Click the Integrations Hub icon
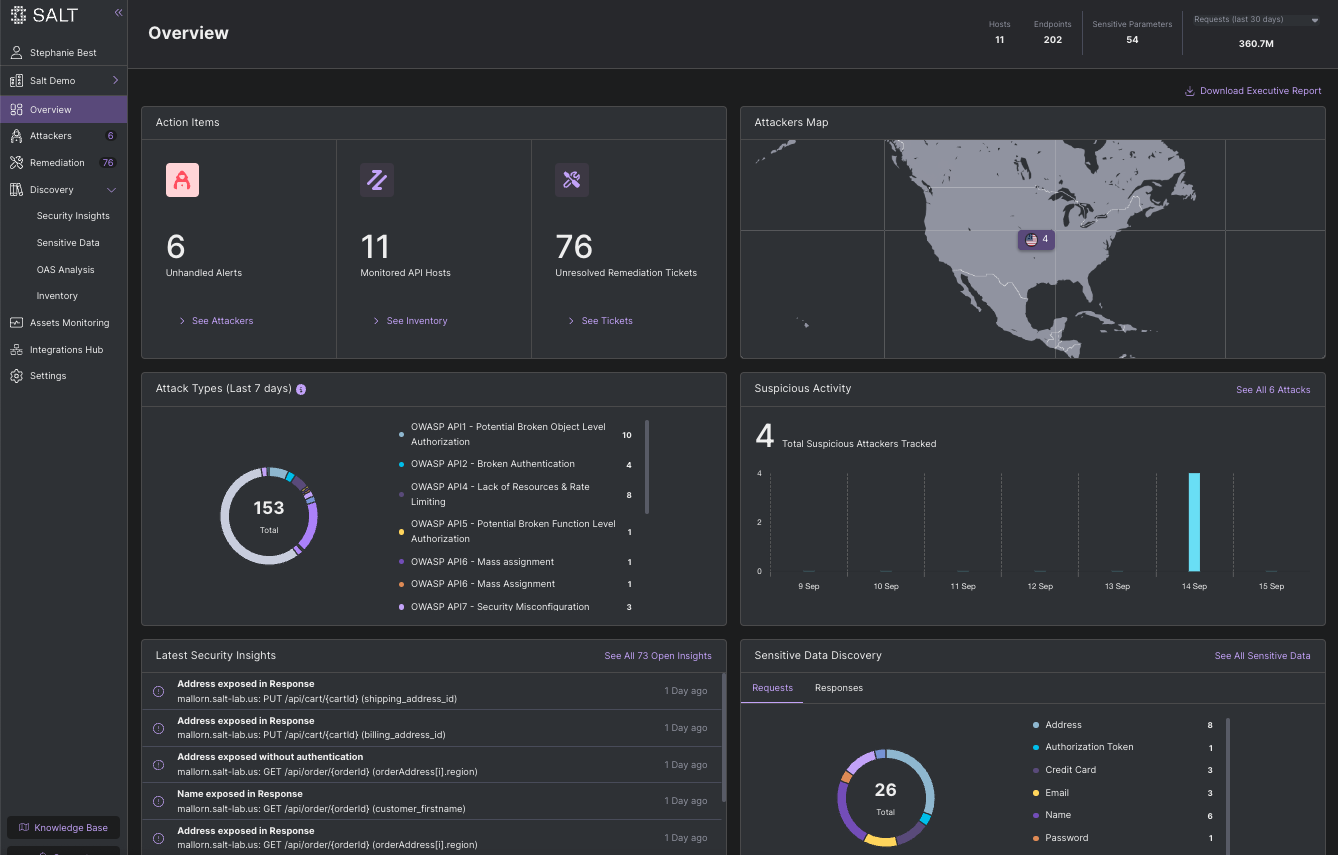 coord(17,350)
